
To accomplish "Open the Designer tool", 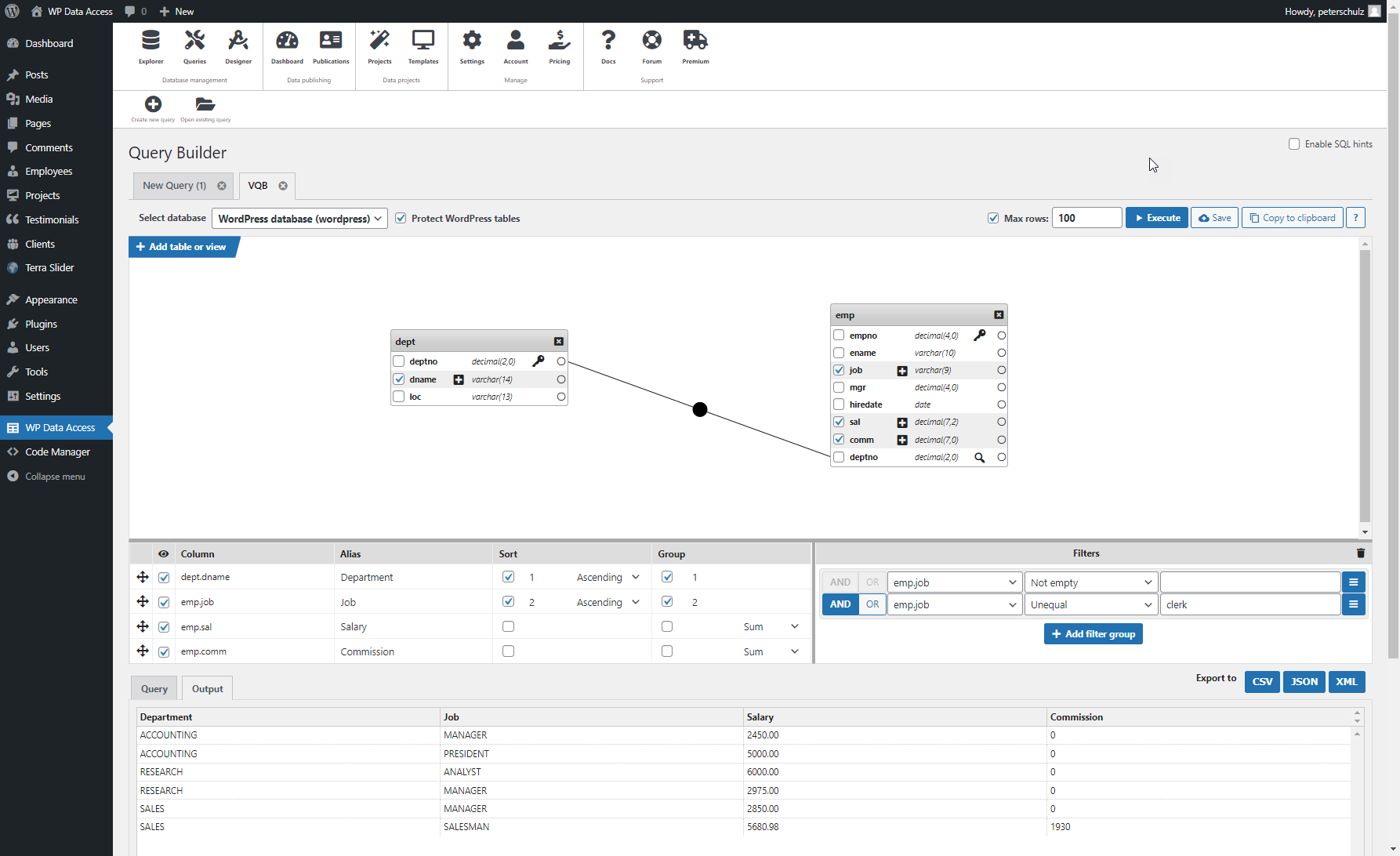I will tap(238, 47).
